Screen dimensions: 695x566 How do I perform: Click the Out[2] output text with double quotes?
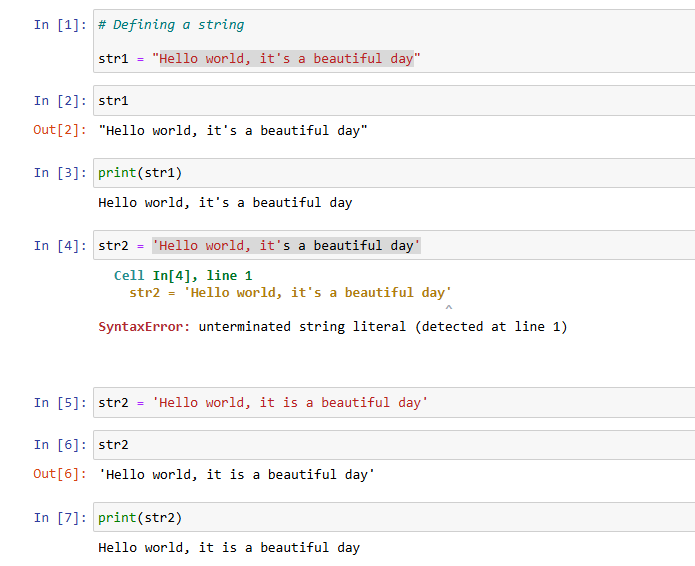click(233, 131)
